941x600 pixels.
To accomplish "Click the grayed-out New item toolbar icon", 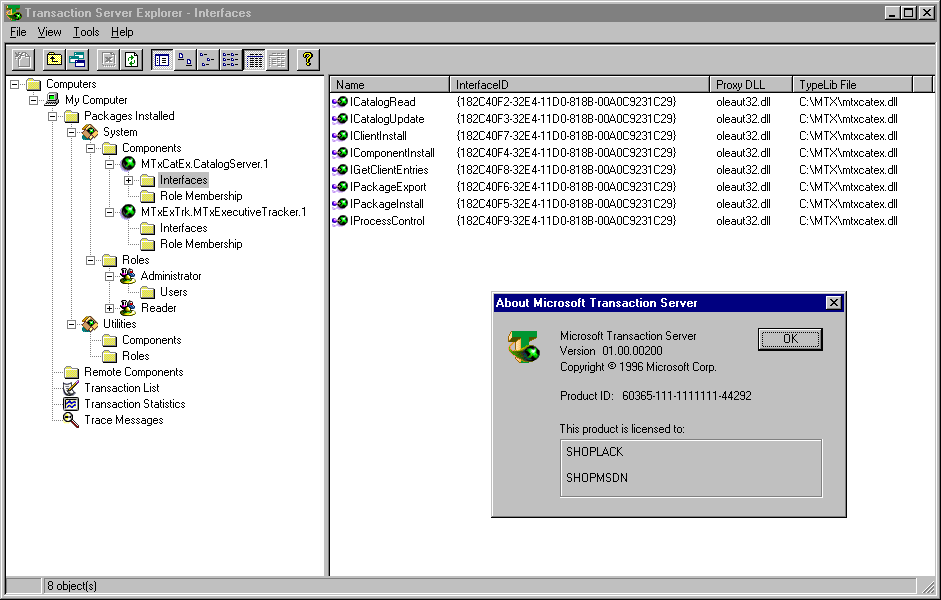I will (23, 59).
